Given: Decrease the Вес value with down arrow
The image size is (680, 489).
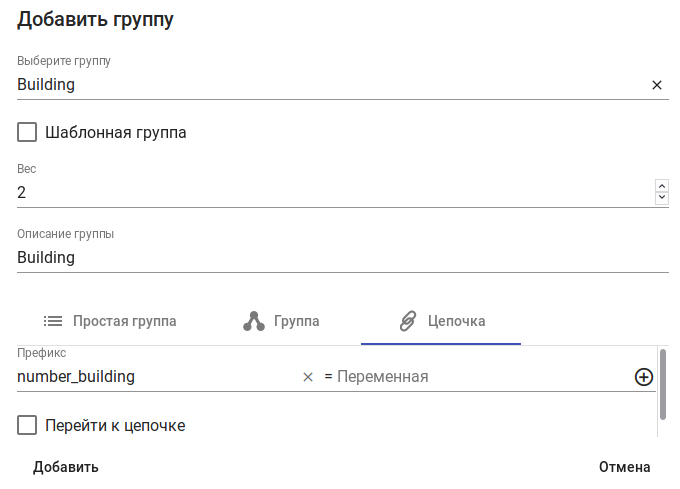Looking at the screenshot, I should (661, 198).
